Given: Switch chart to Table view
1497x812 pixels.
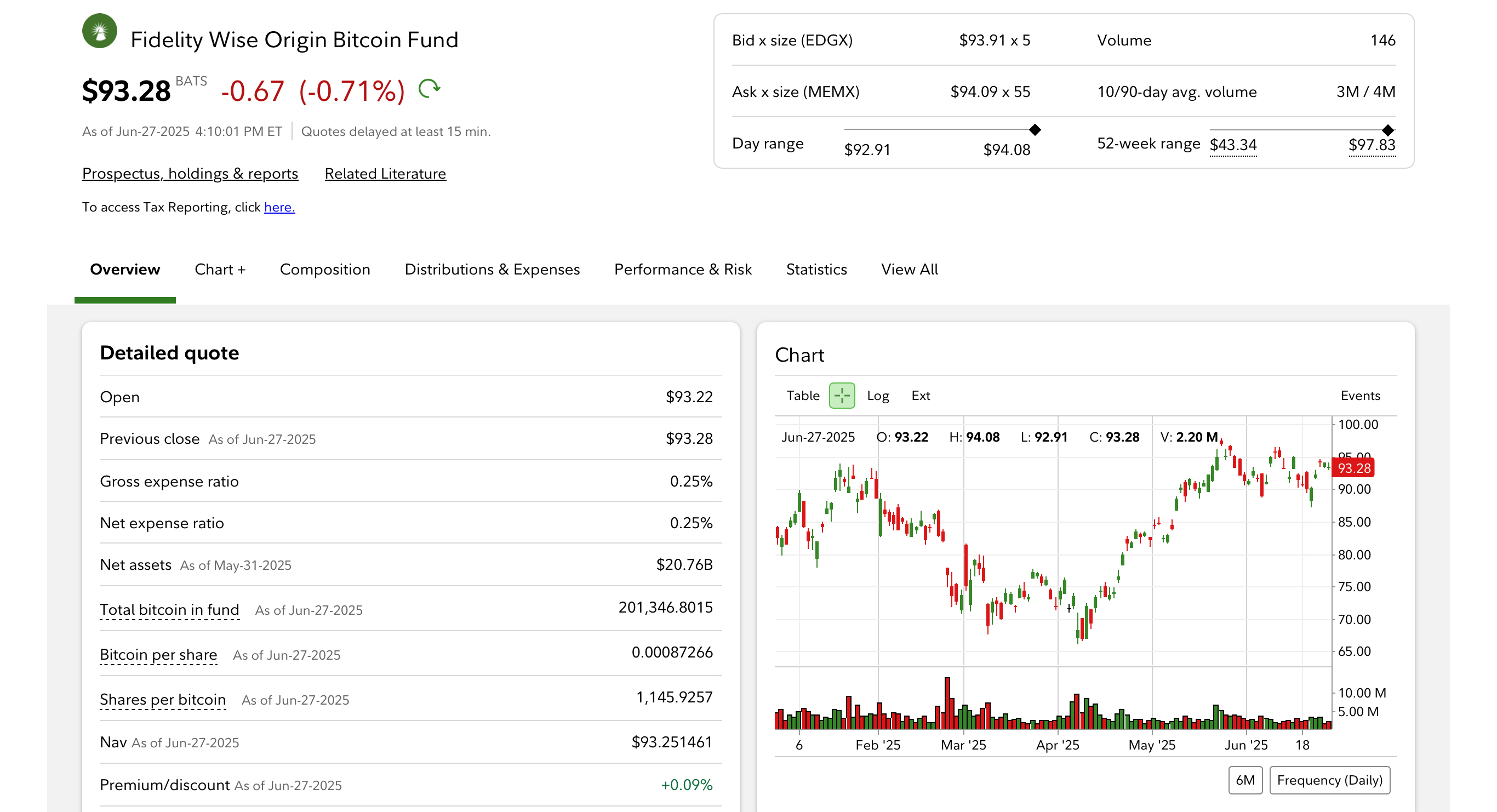Looking at the screenshot, I should point(803,396).
